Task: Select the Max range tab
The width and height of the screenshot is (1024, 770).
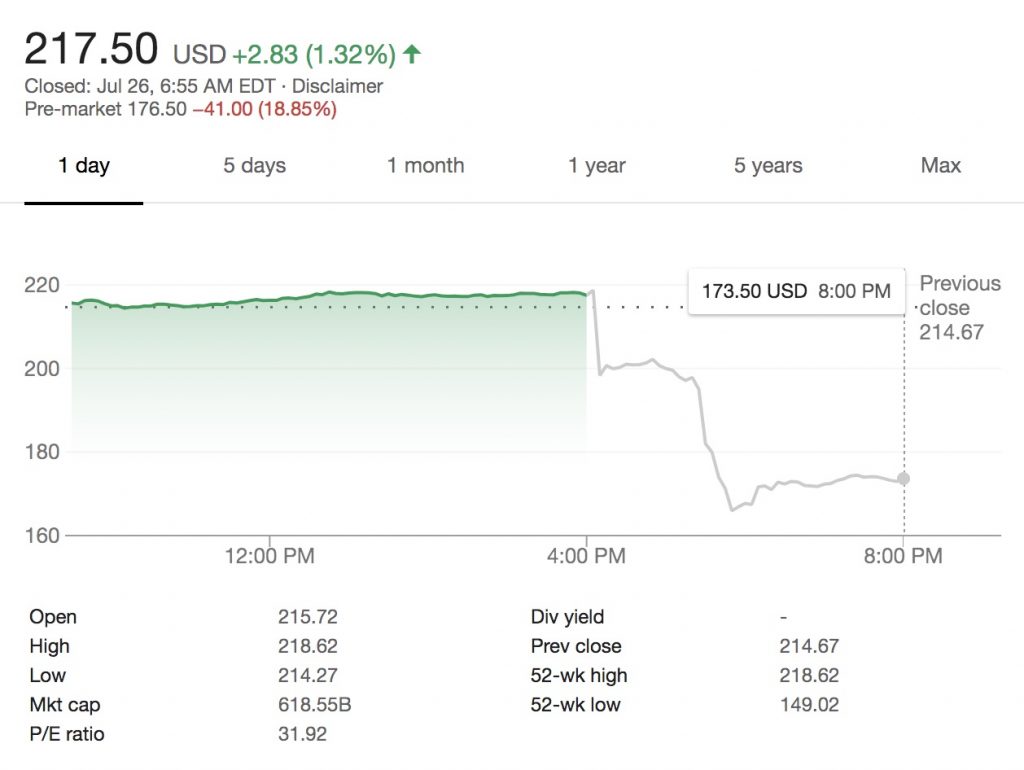Action: pyautogui.click(x=940, y=166)
